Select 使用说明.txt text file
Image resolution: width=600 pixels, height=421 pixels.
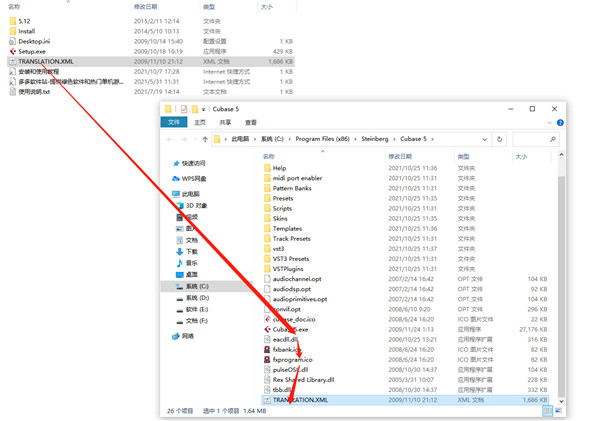tap(34, 91)
